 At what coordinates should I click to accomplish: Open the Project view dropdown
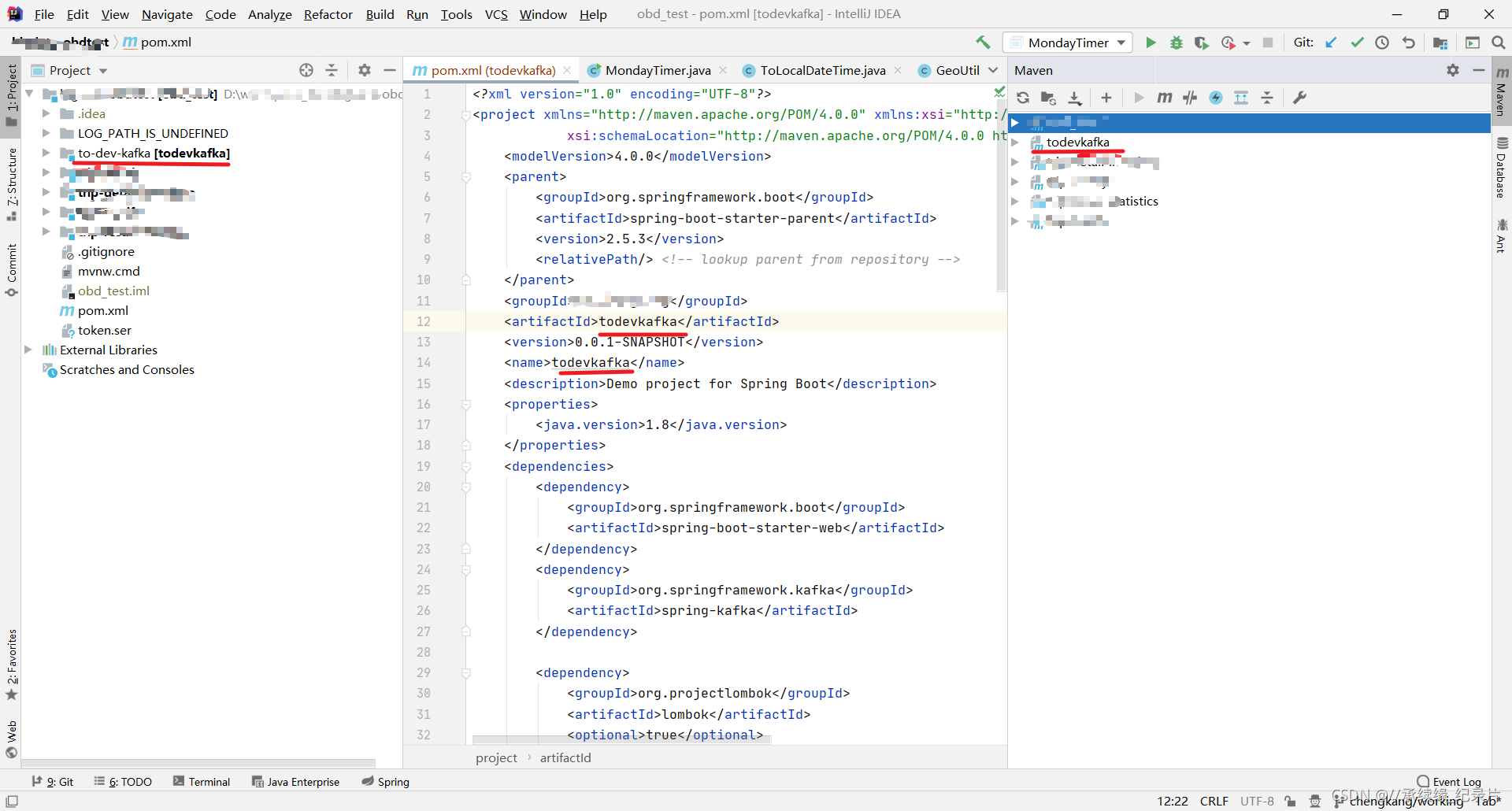(x=103, y=71)
